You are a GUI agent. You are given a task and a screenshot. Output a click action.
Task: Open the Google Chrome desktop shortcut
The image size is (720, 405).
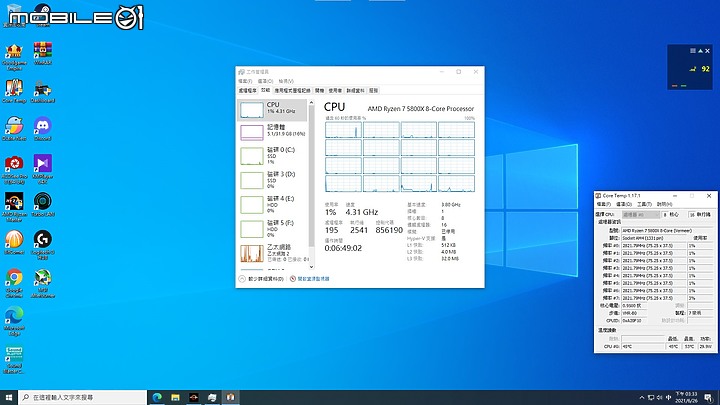coord(14,283)
